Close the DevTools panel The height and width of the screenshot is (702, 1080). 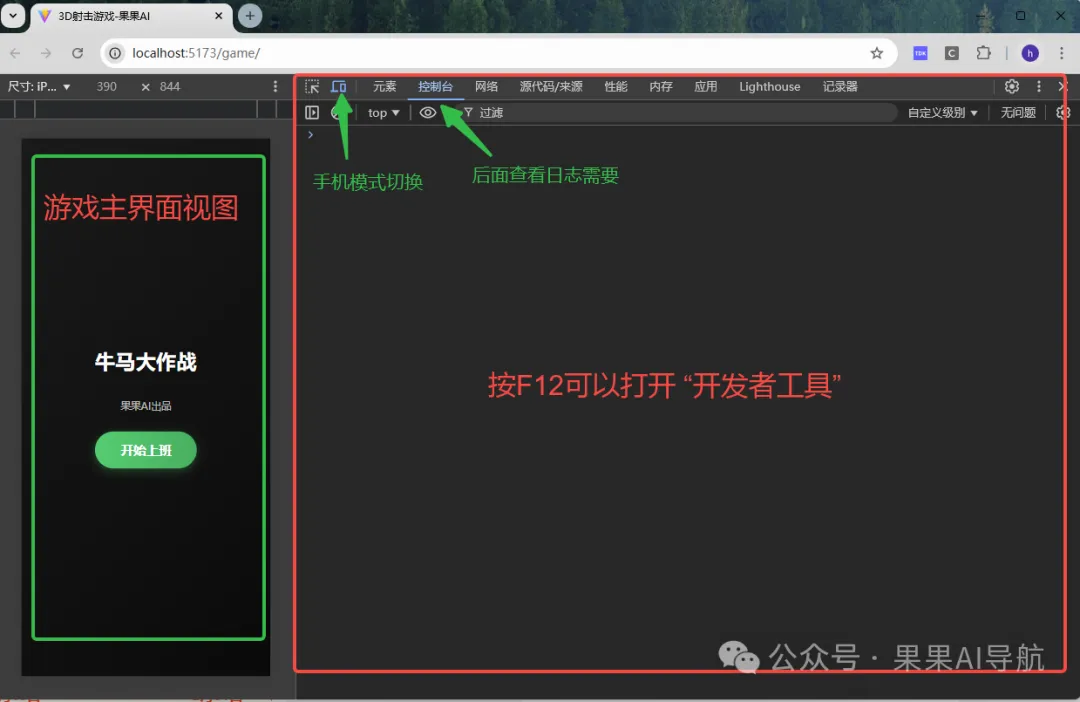(1063, 87)
